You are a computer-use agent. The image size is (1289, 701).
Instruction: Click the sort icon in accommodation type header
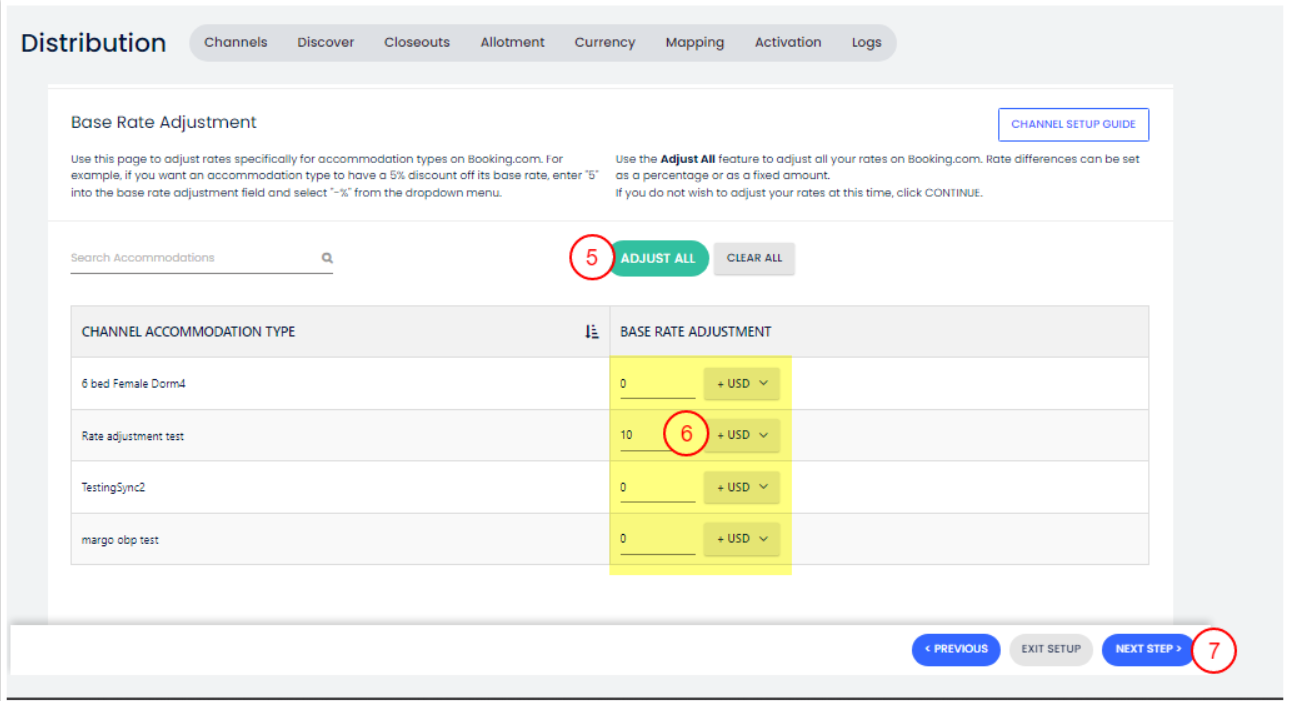[591, 332]
